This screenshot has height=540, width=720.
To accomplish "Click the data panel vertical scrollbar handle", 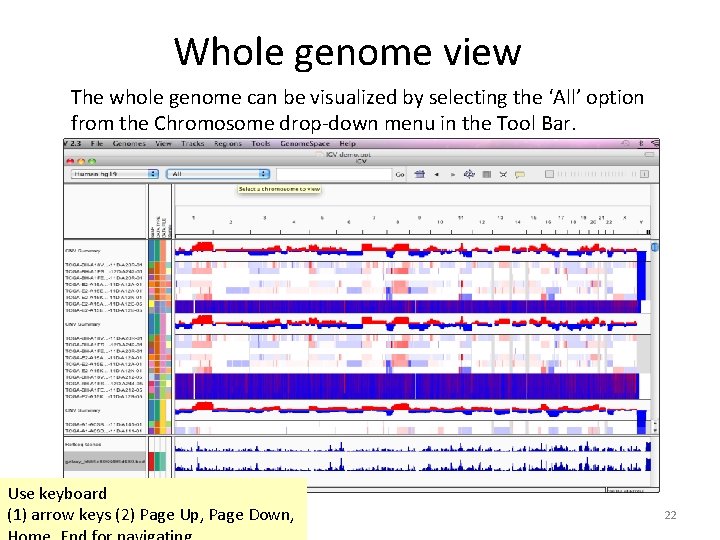I will 654,247.
